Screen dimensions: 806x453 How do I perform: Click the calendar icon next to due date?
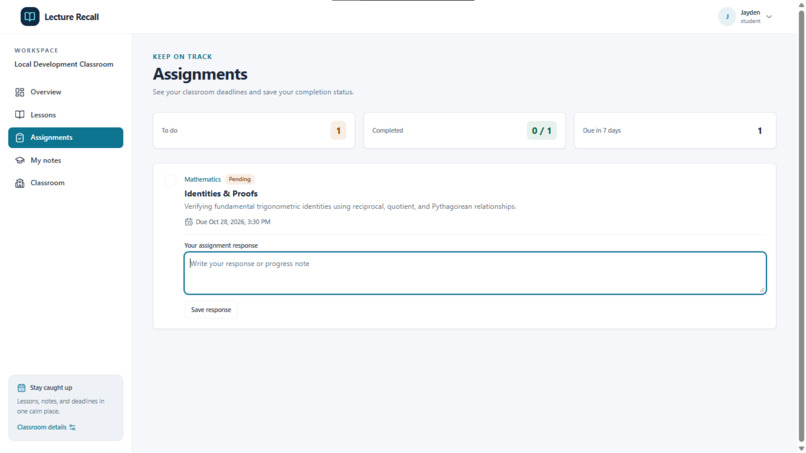189,222
